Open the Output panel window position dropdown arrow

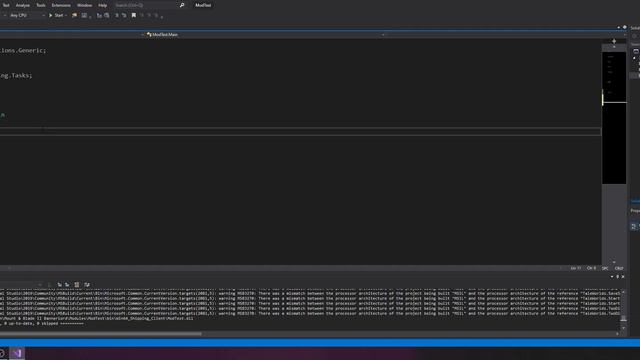click(612, 277)
